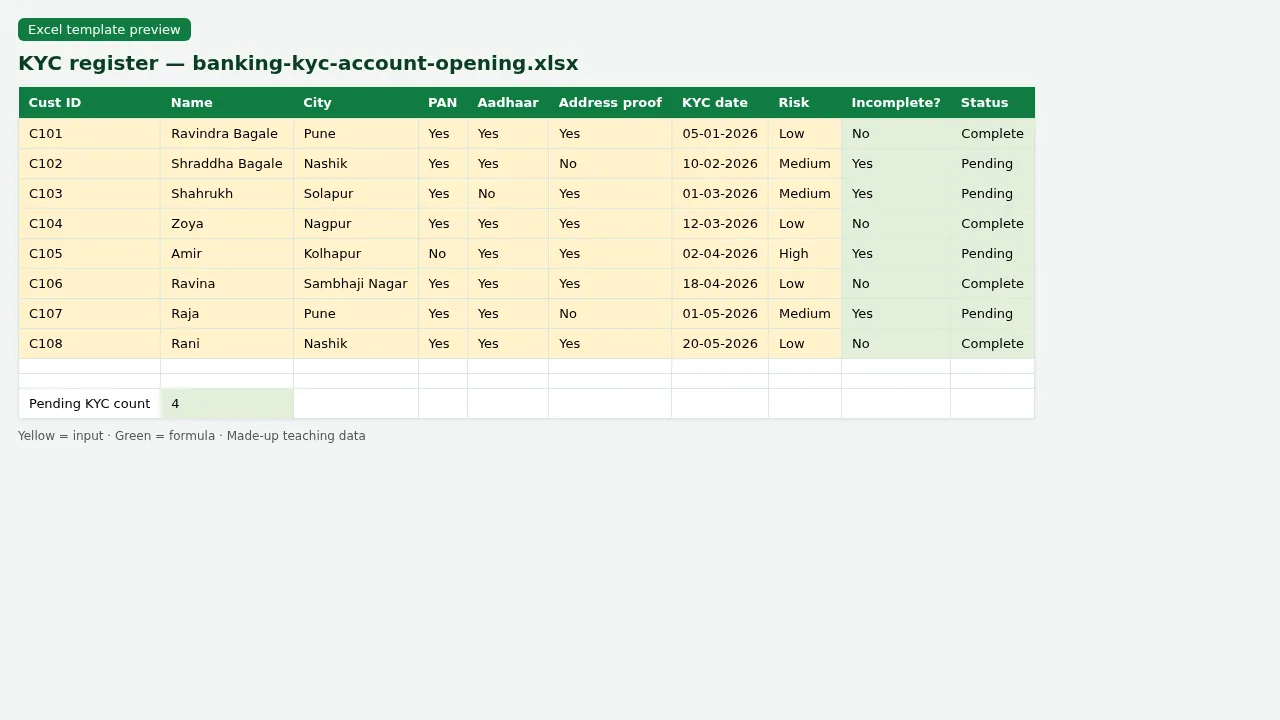The height and width of the screenshot is (720, 1280).
Task: Select the Shahrukh name cell
Action: tap(227, 194)
